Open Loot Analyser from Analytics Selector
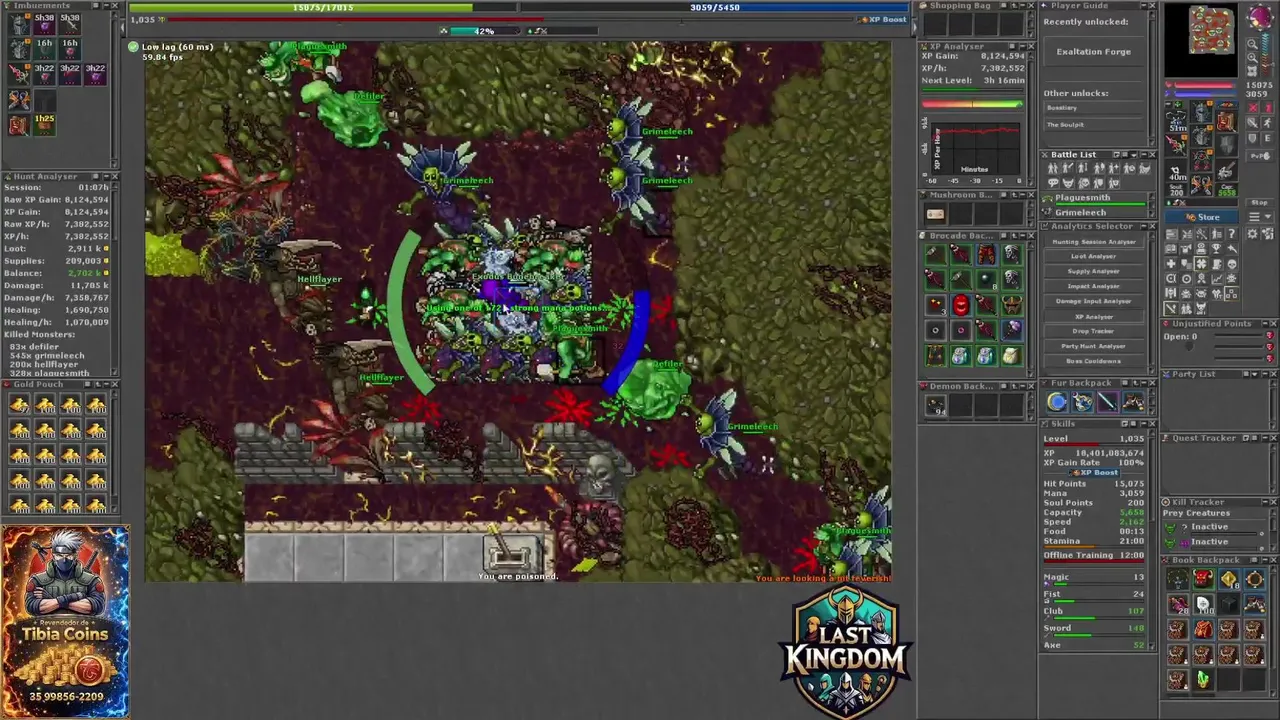Image resolution: width=1280 pixels, height=720 pixels. (x=1094, y=256)
